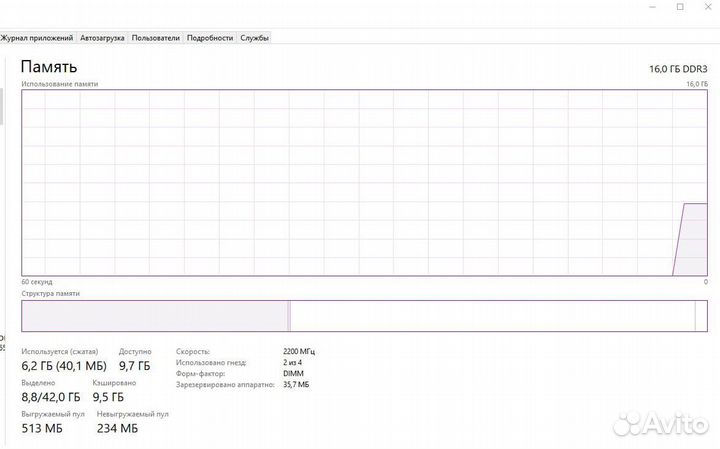Click the 8,8/42,0 ГБ committed value
The height and width of the screenshot is (449, 720).
pos(52,397)
